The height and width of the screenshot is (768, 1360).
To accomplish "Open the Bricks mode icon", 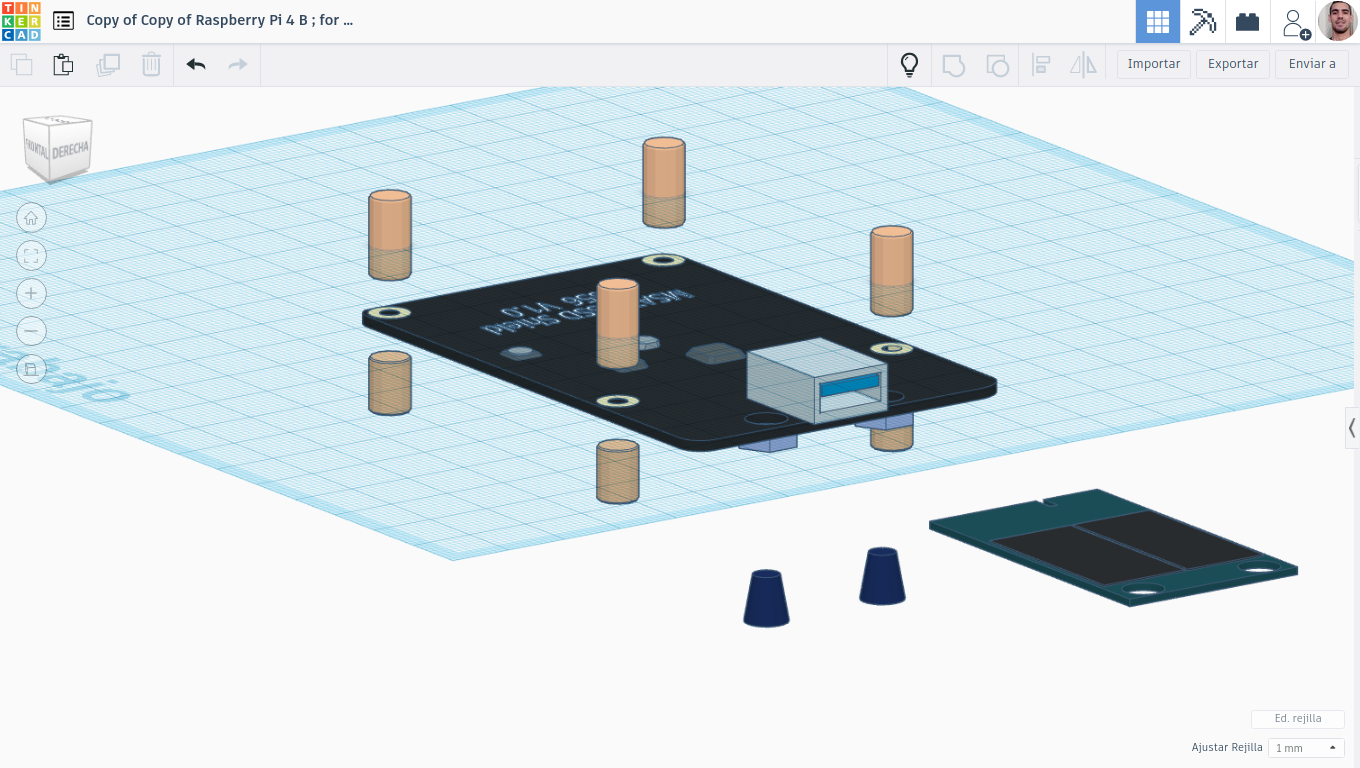I will pos(1247,21).
